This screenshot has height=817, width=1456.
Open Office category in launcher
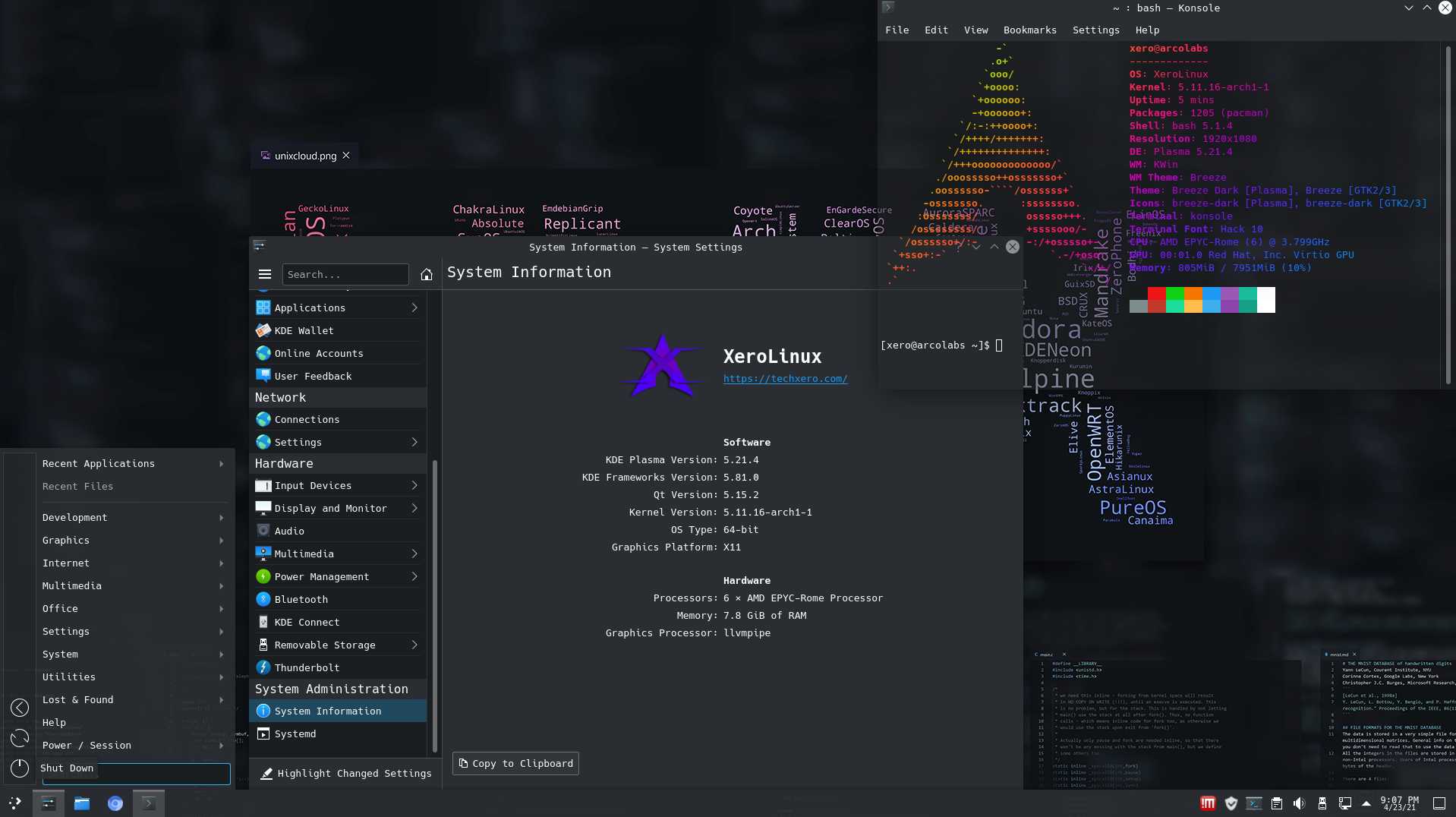tap(134, 608)
